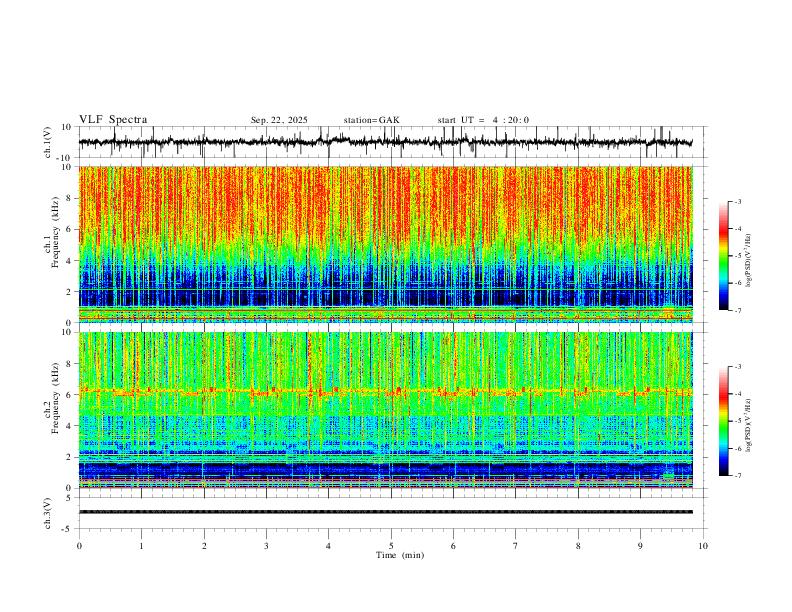
Task: Click the "VLF Spectra" plot title
Action: click(113, 120)
